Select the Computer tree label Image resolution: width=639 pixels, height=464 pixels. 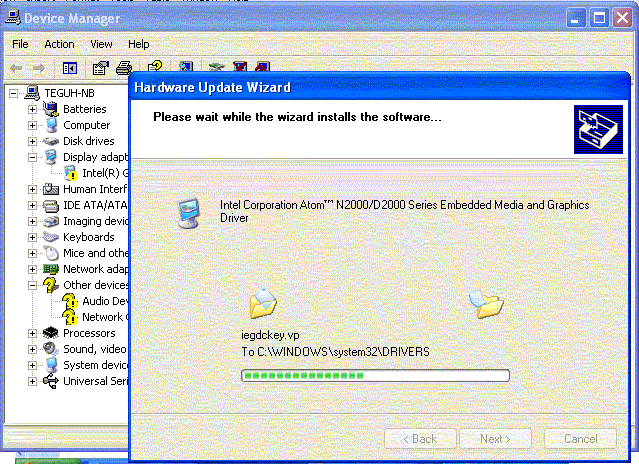coord(86,125)
